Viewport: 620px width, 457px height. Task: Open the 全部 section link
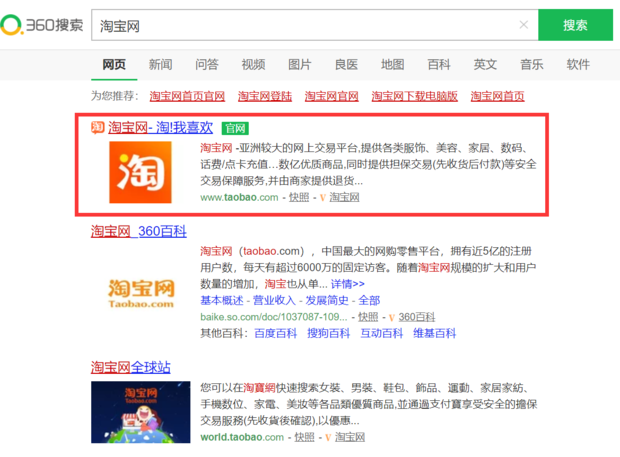click(x=369, y=300)
